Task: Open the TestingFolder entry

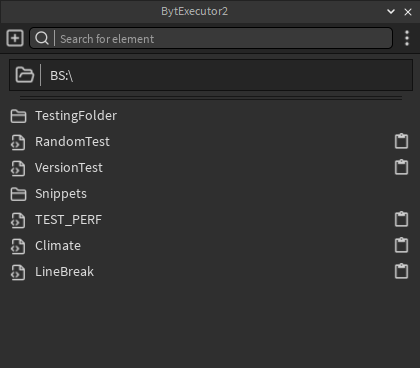Action: (x=76, y=116)
